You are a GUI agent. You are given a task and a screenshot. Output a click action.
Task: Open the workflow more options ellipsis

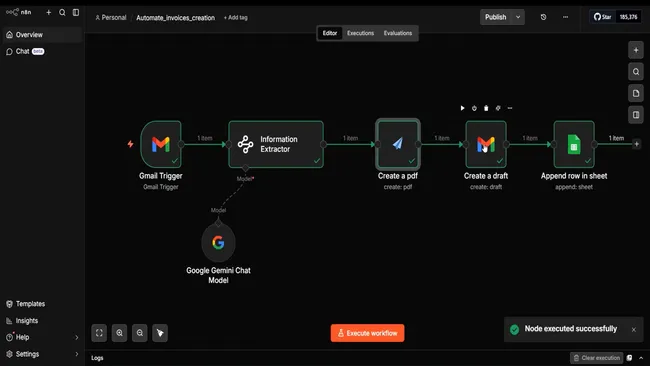pos(565,17)
